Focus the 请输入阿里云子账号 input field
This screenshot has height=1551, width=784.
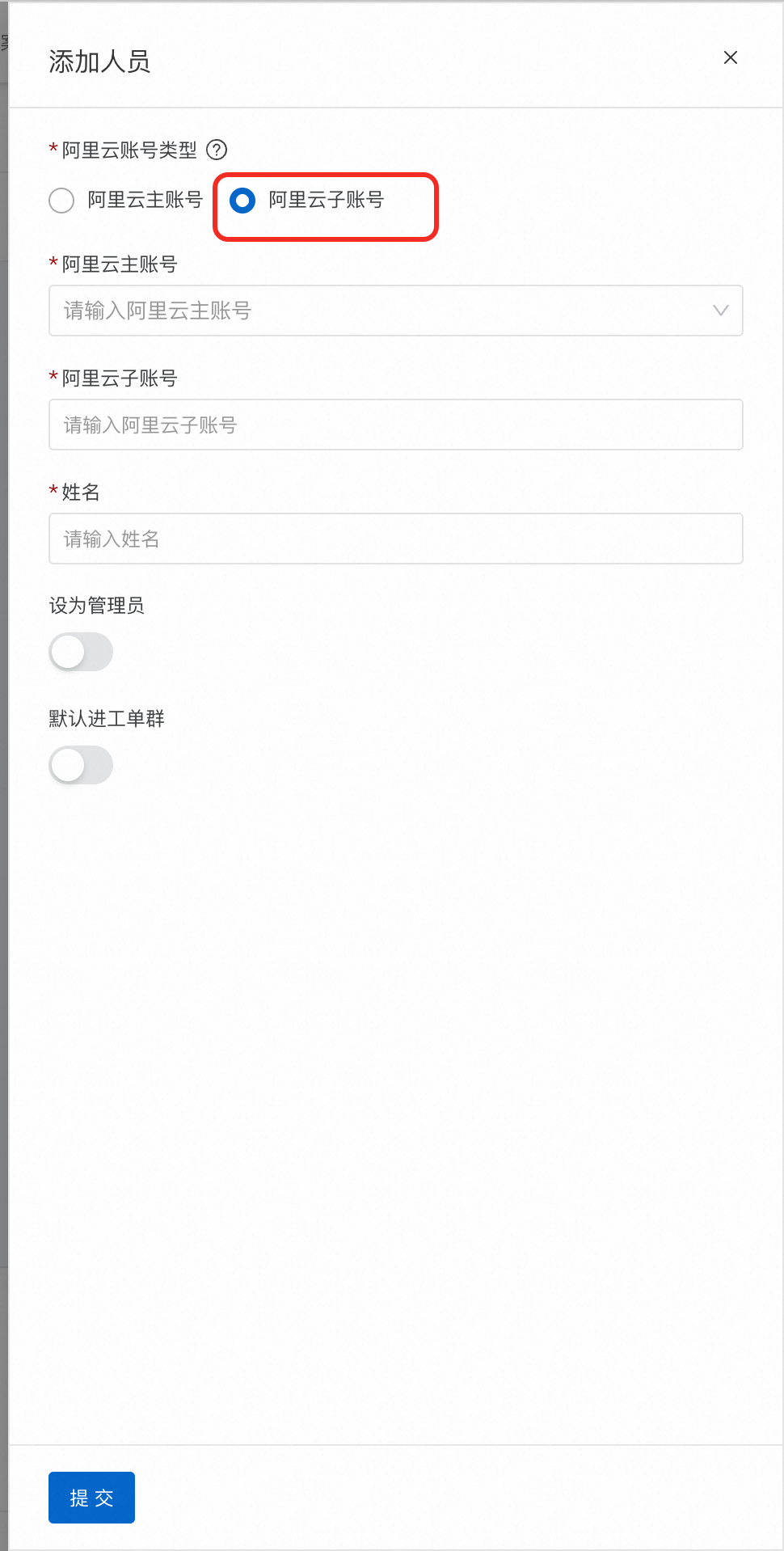(395, 425)
